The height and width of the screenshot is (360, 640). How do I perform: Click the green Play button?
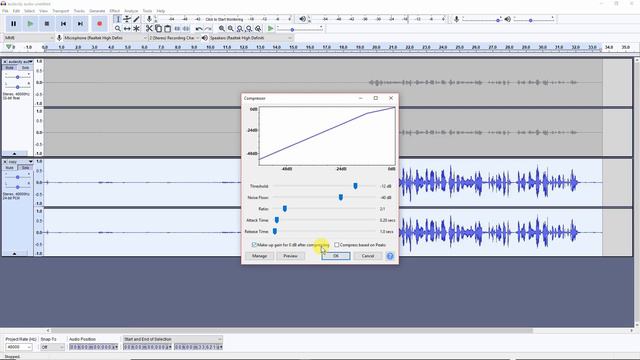pyautogui.click(x=30, y=24)
